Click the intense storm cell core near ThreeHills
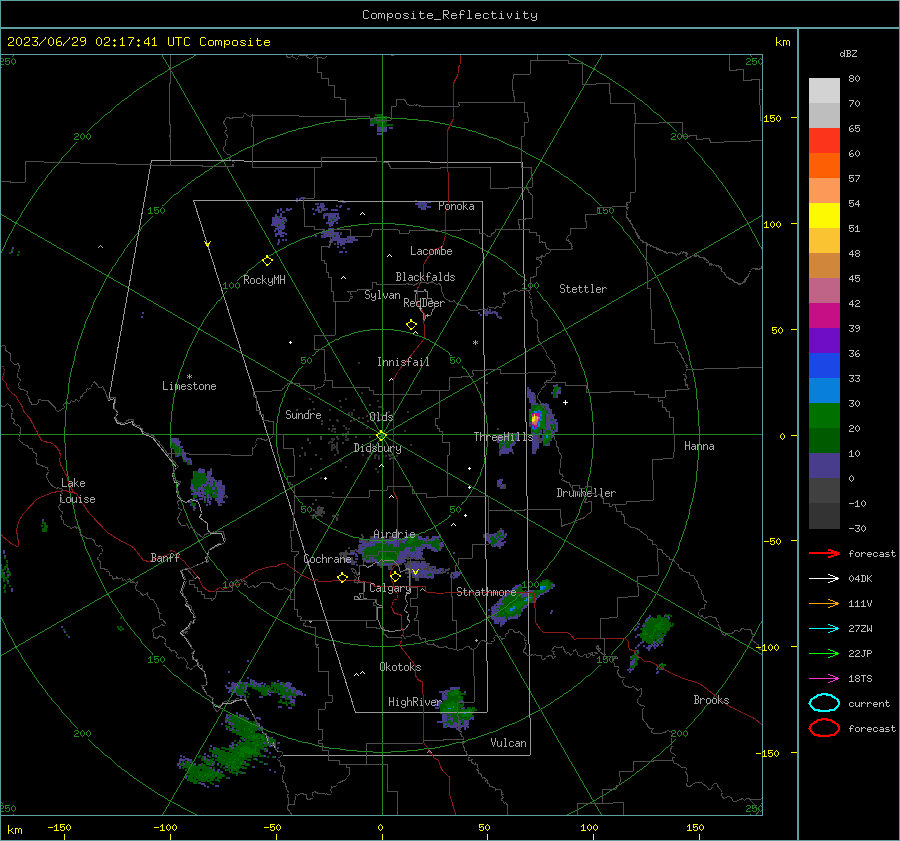The height and width of the screenshot is (841, 900). tap(536, 418)
